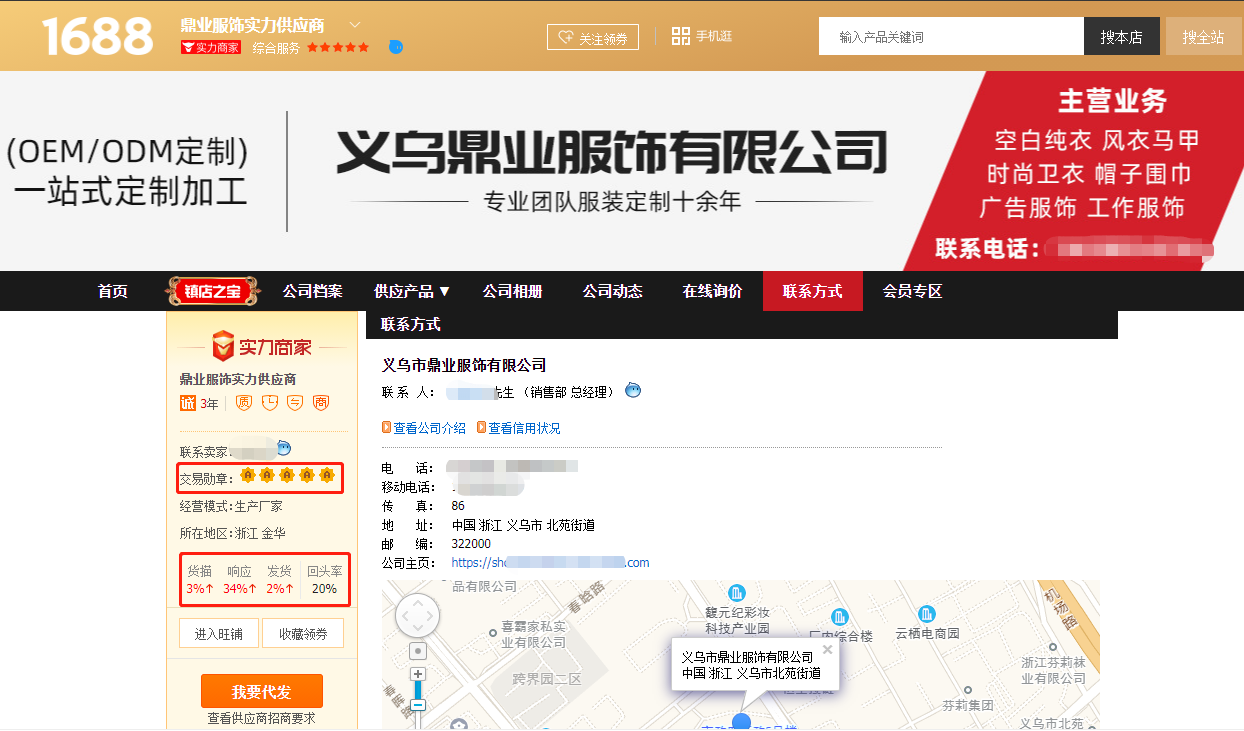This screenshot has height=731, width=1244.
Task: Click the 1688 site logo
Action: (x=97, y=36)
